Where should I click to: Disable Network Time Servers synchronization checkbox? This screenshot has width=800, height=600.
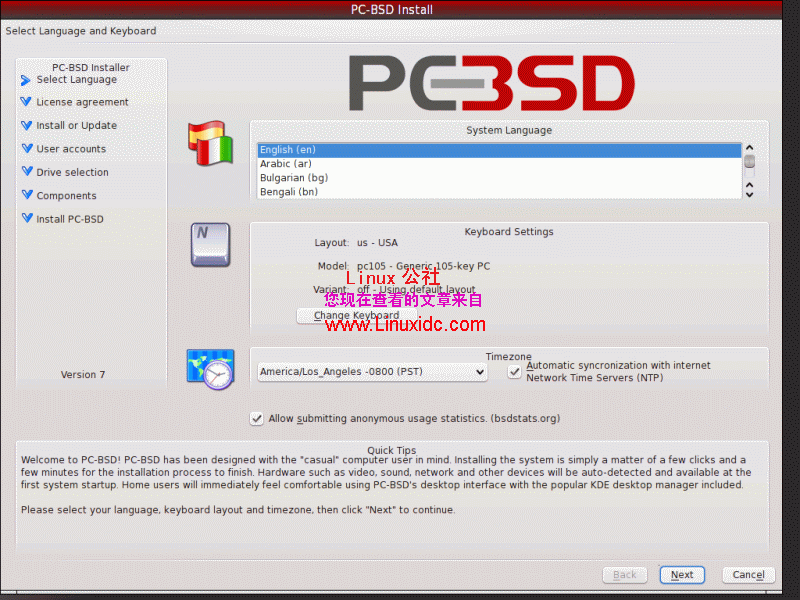(514, 371)
